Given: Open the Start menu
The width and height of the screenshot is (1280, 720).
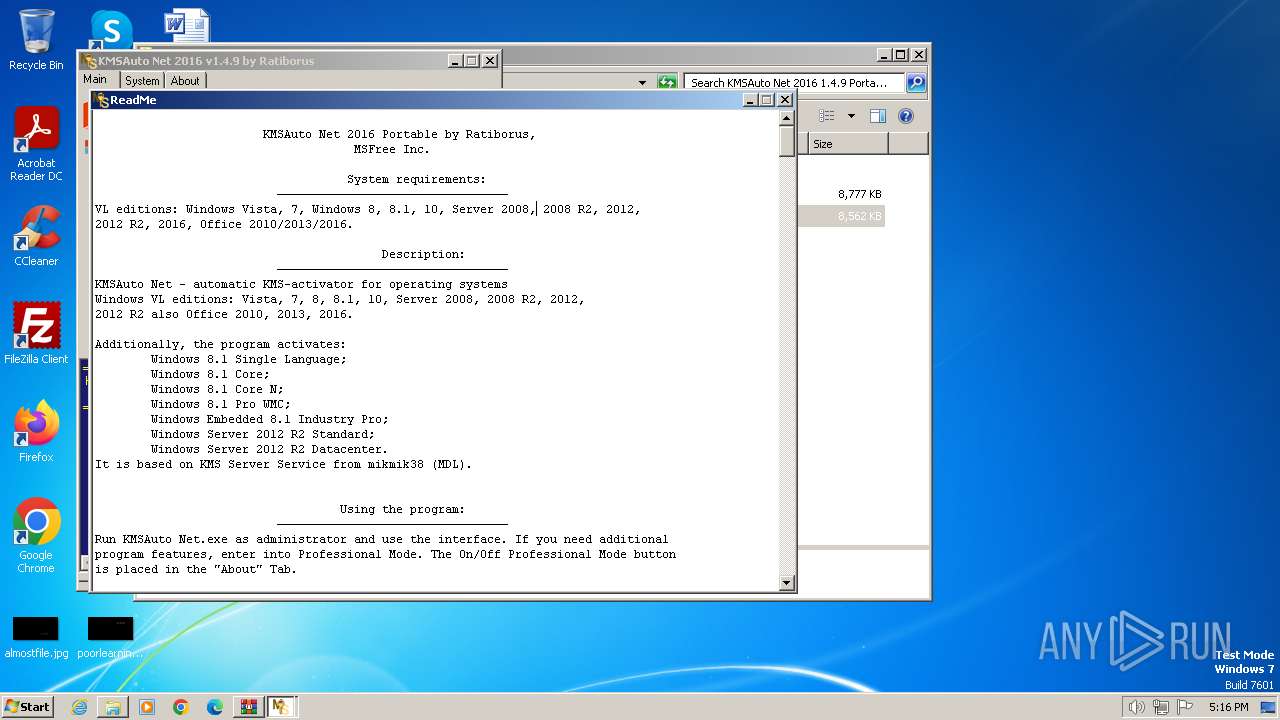Looking at the screenshot, I should pyautogui.click(x=28, y=706).
